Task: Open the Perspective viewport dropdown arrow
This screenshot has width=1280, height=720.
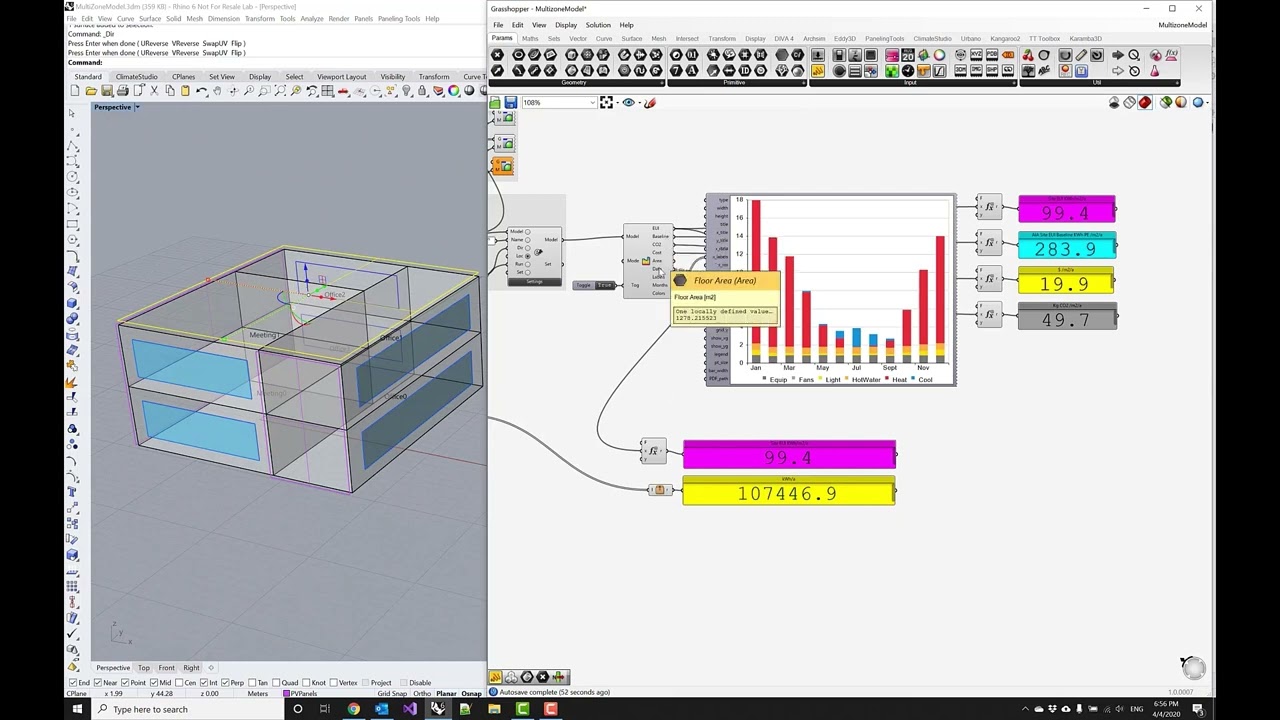Action: (137, 107)
